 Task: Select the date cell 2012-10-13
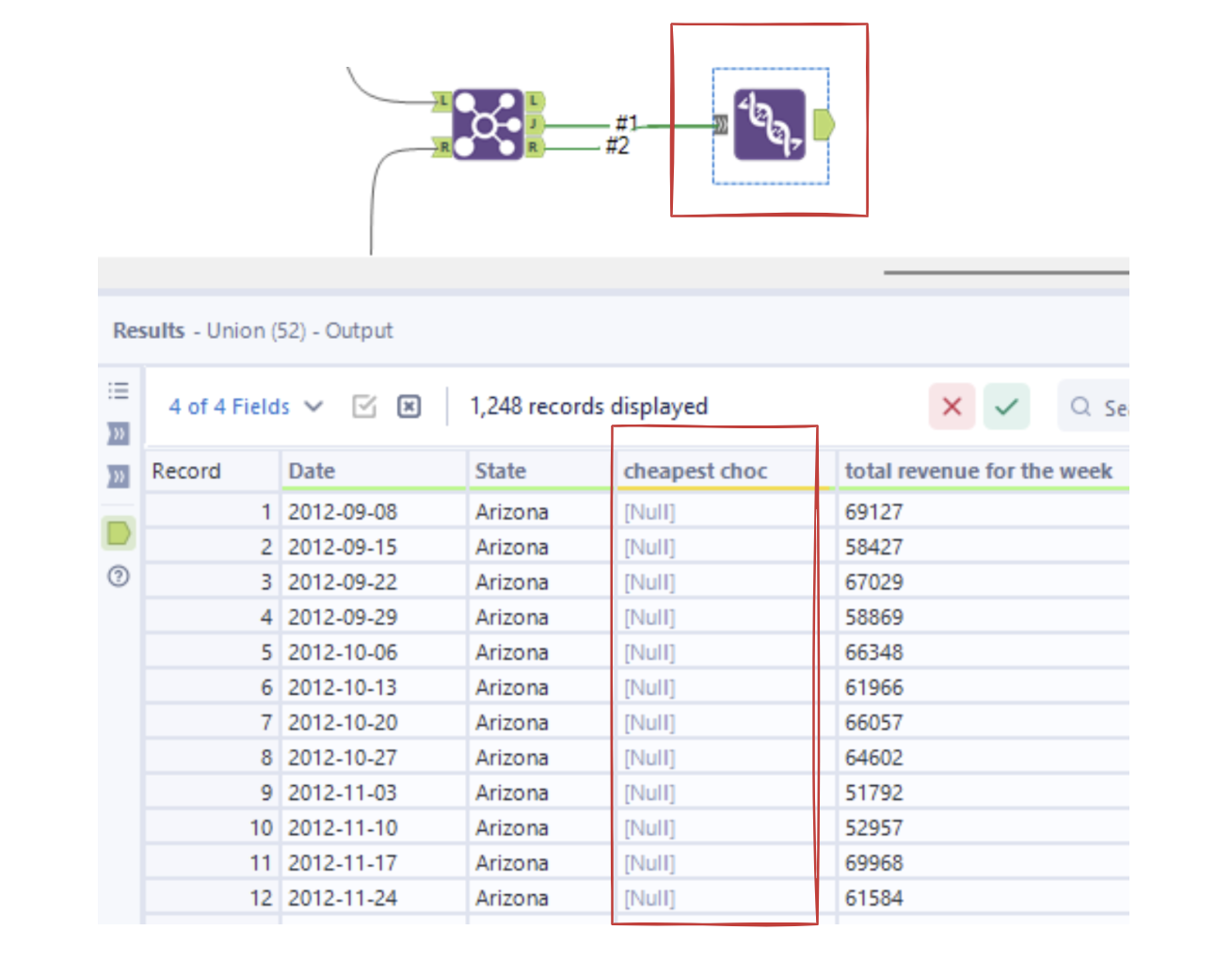[x=374, y=687]
